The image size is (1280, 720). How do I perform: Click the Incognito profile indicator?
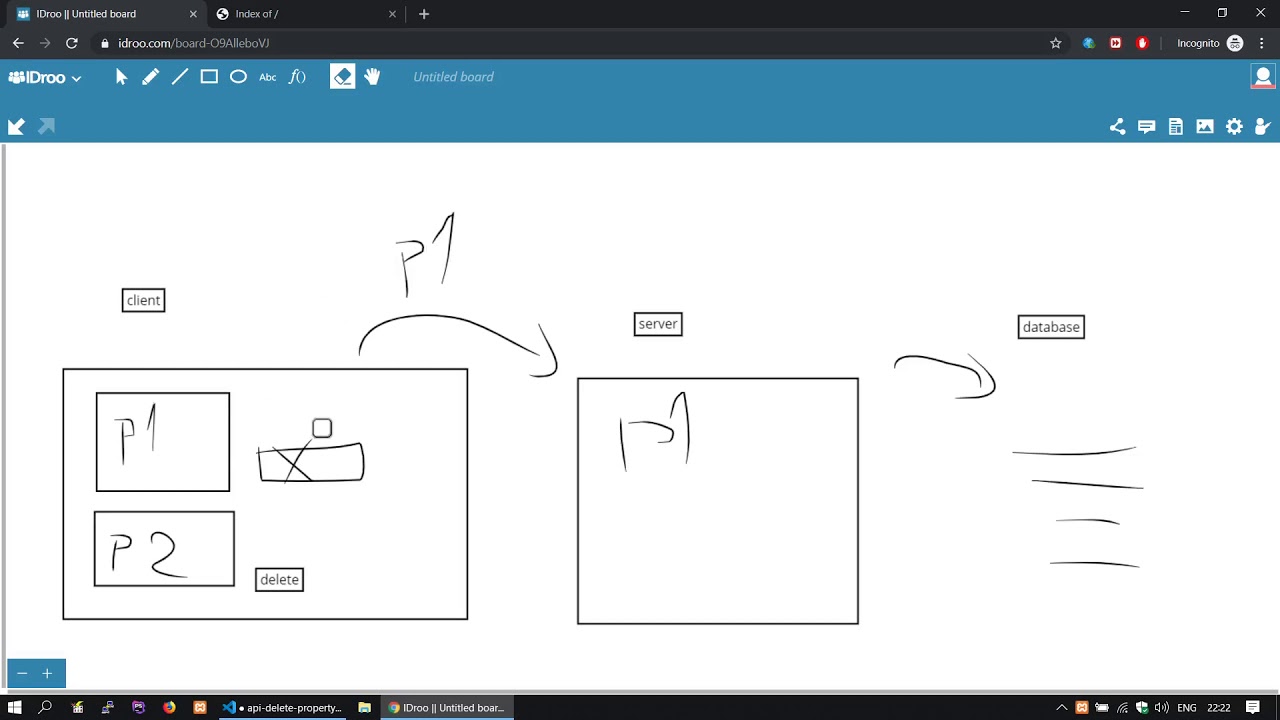click(1209, 43)
